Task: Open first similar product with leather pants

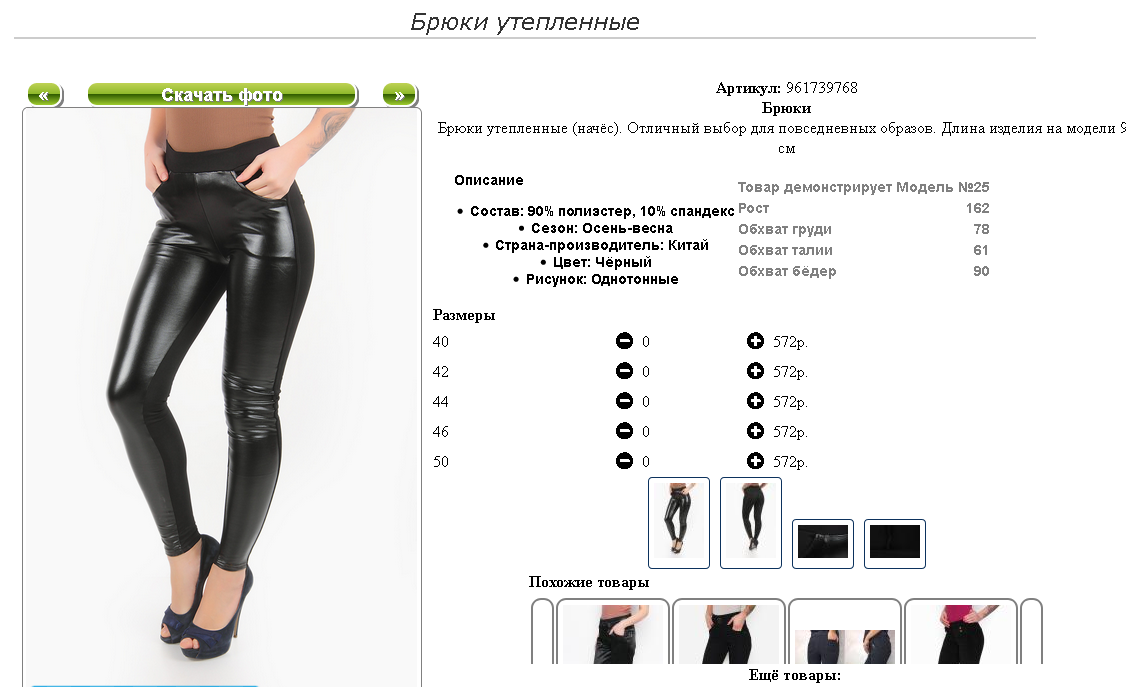Action: 613,632
